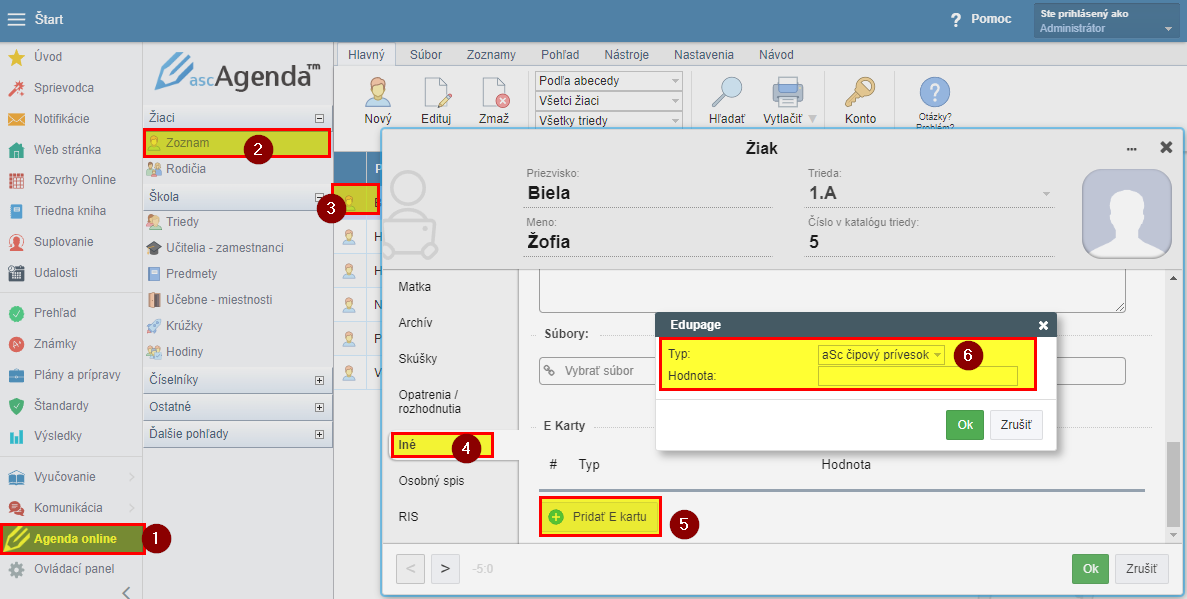Open the Všetci žiaci filter dropdown
Viewport: 1187px width, 599px height.
609,101
